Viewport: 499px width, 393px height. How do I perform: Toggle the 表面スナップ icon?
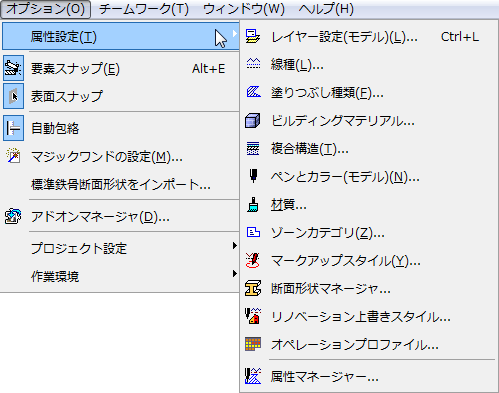(13, 96)
